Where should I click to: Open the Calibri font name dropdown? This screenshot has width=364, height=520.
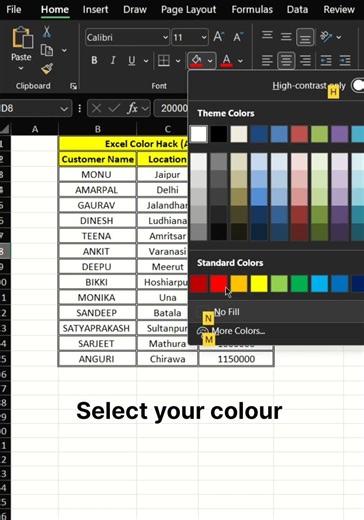click(165, 37)
